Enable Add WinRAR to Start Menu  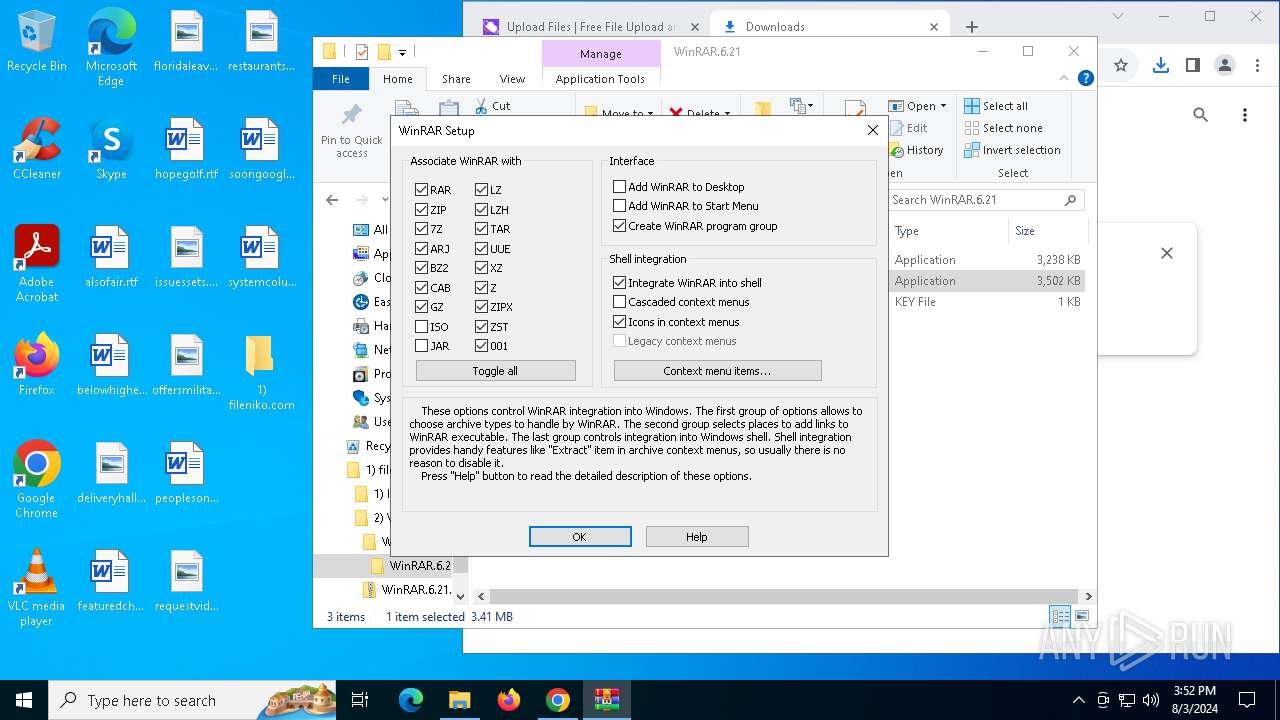[x=619, y=206]
